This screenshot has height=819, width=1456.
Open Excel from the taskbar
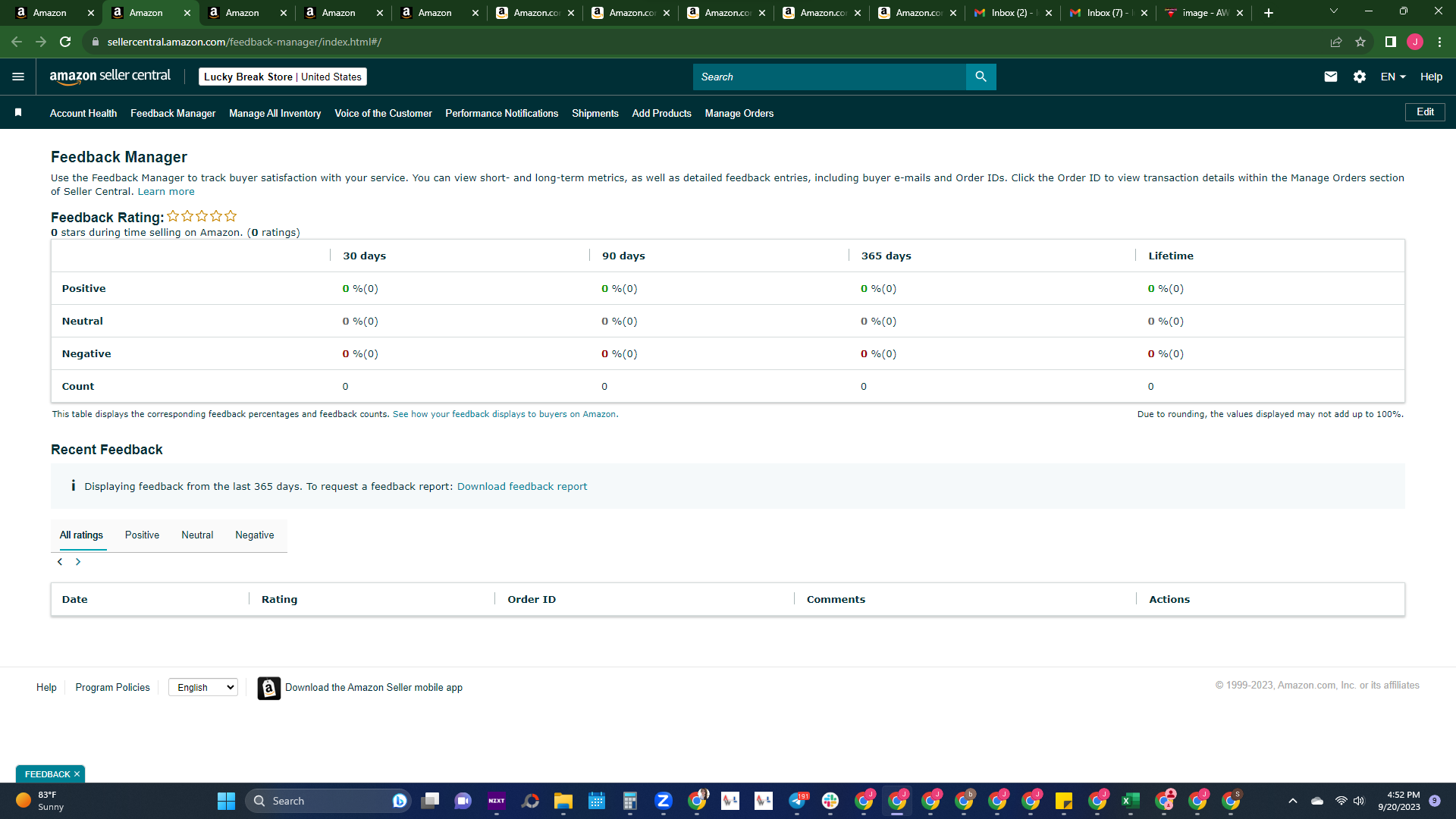(x=1131, y=801)
